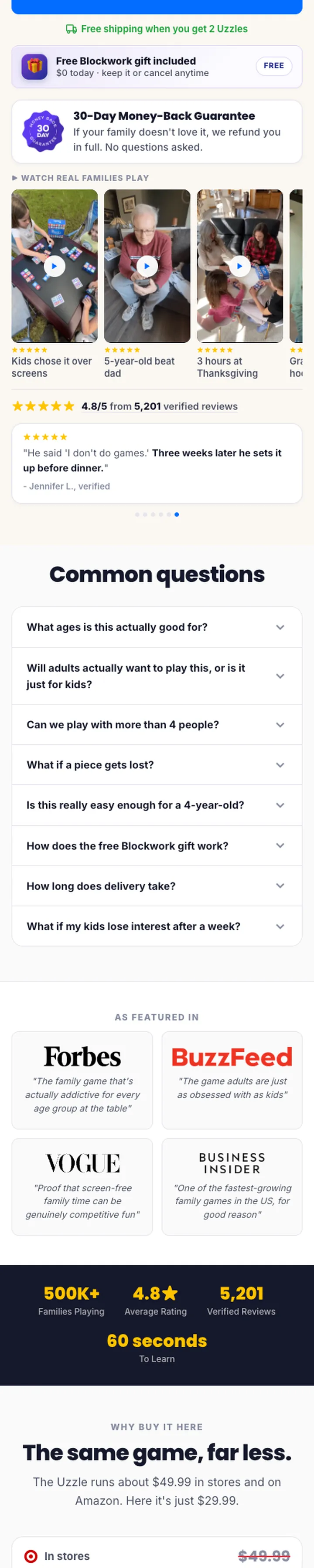
Task: Open 'How does the free Blockwork gift work?'
Action: pyautogui.click(x=157, y=845)
